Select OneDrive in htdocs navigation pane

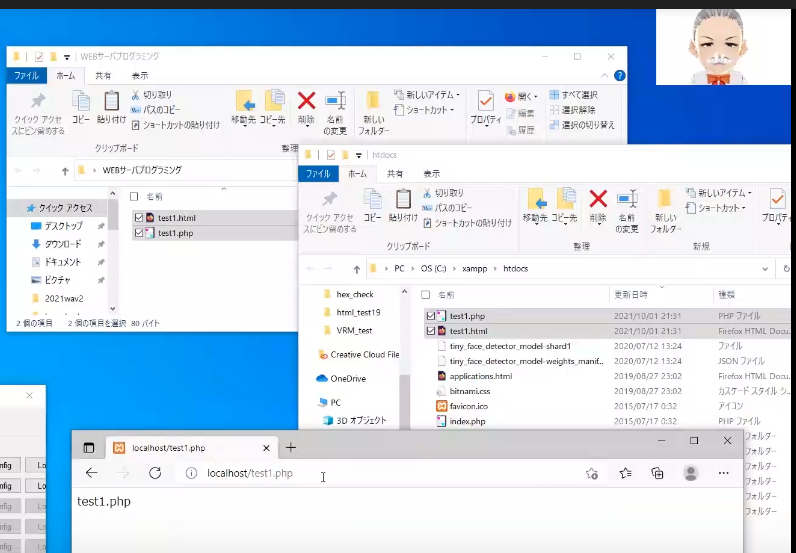(341, 379)
